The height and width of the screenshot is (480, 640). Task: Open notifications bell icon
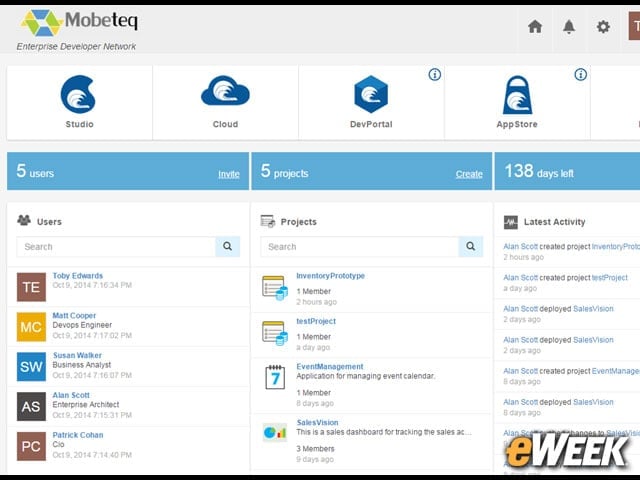(x=569, y=27)
